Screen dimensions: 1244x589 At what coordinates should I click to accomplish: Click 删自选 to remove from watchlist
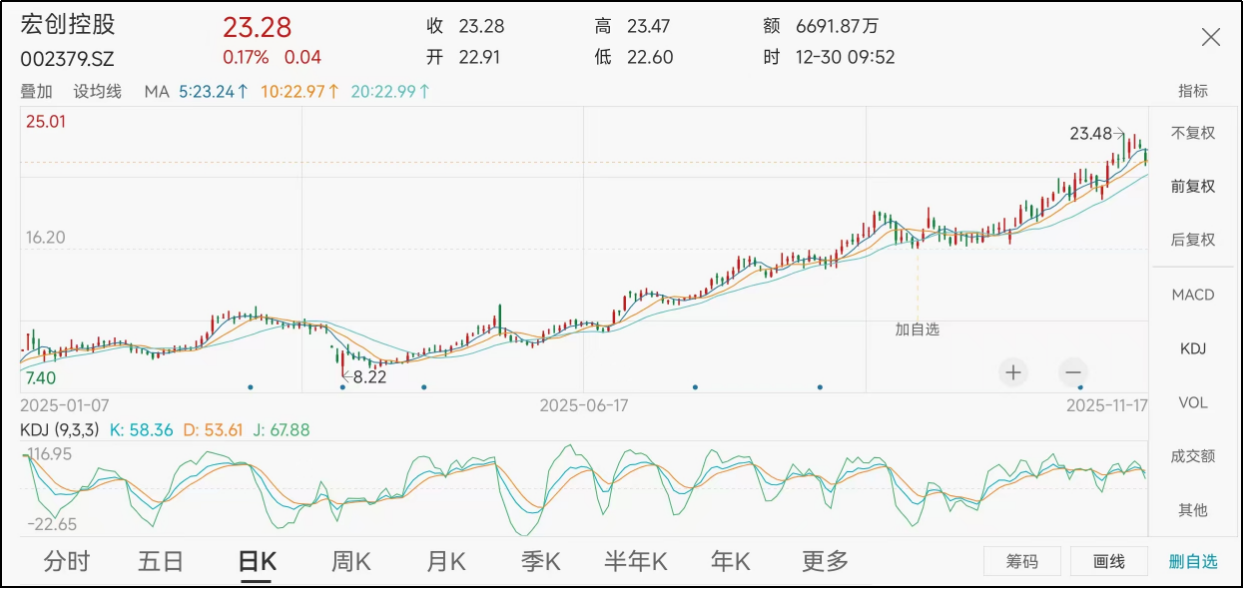(1193, 562)
